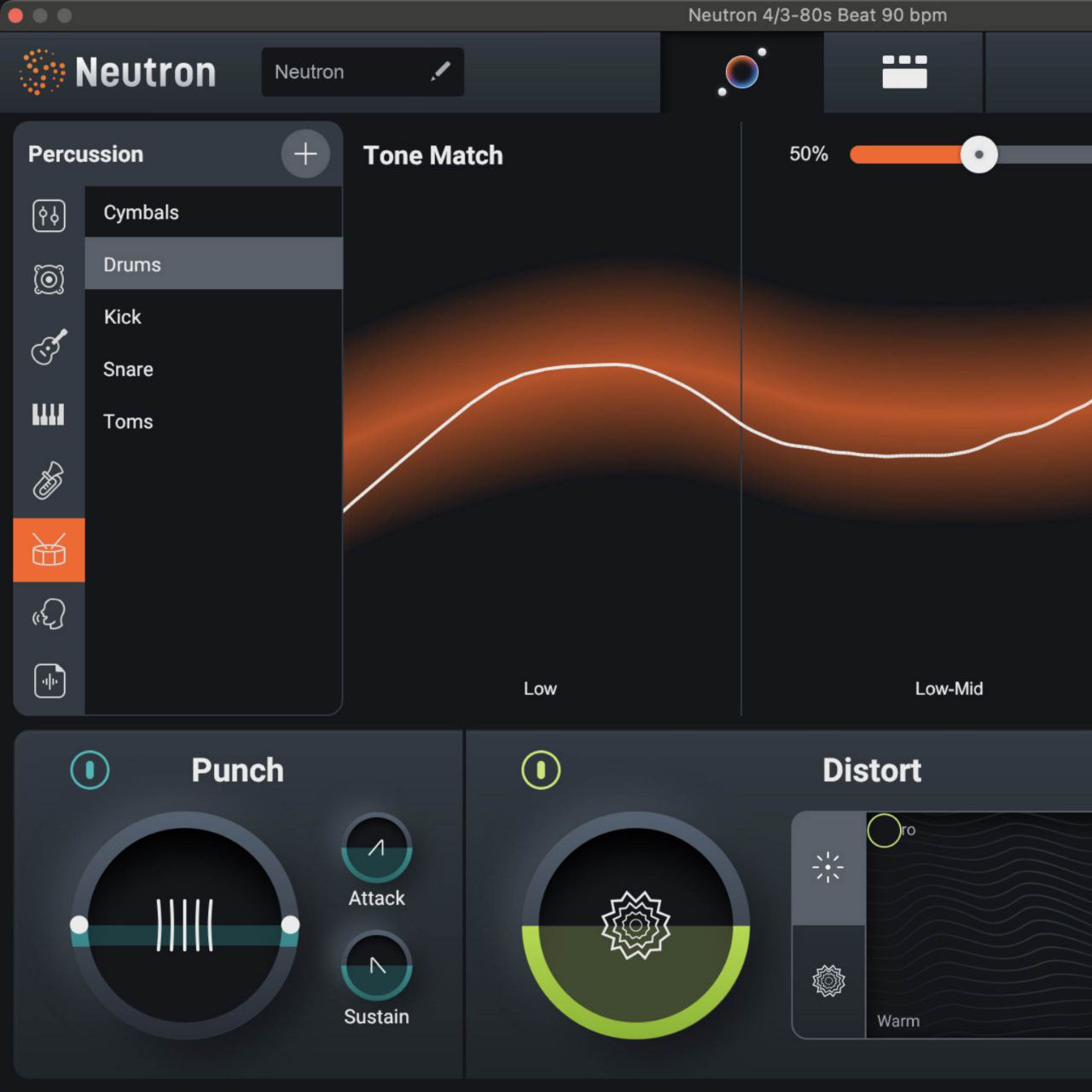The height and width of the screenshot is (1092, 1092).
Task: Toggle the Punch module power button
Action: (x=90, y=770)
